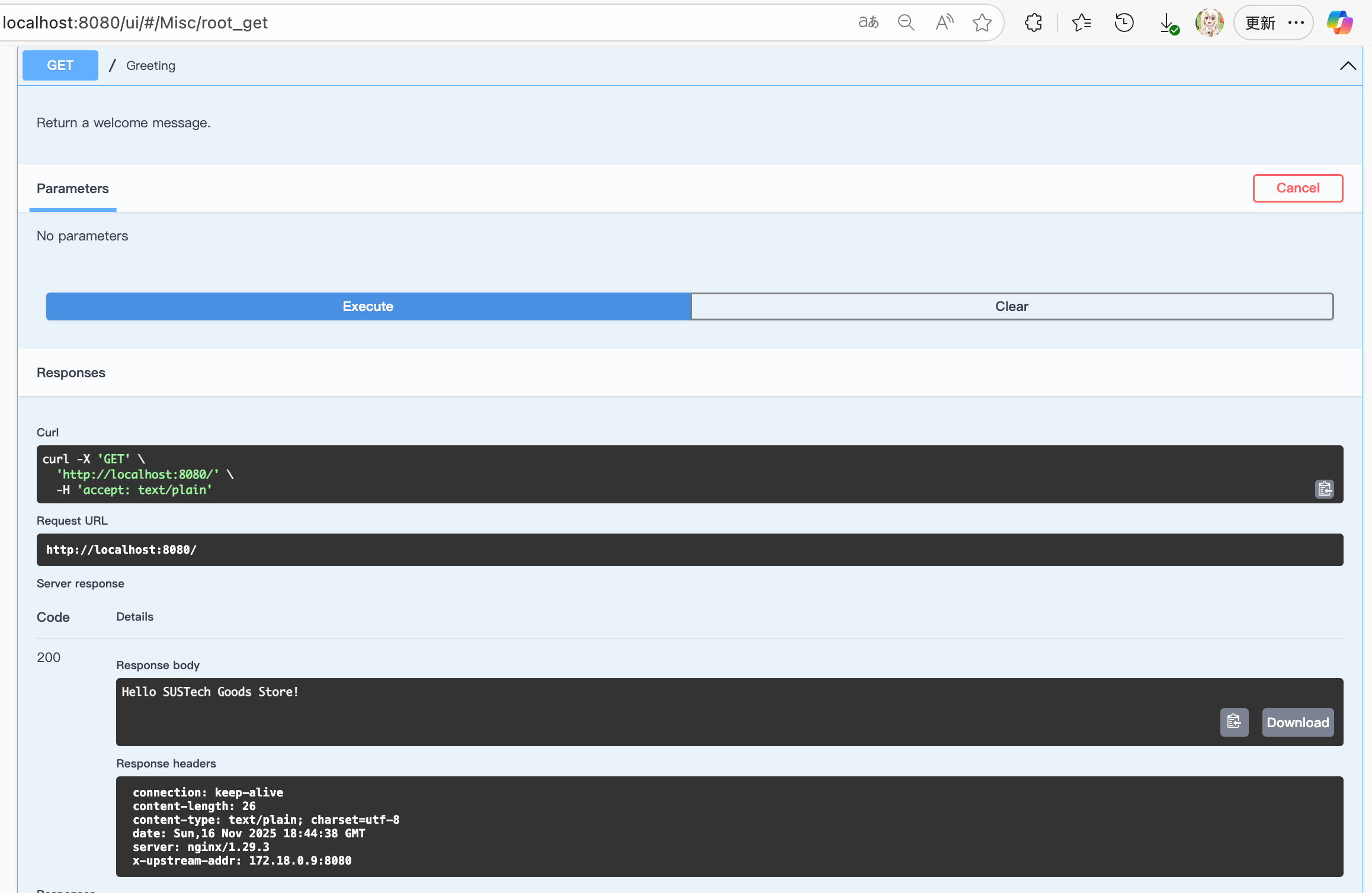Click the GET method badge

[60, 65]
